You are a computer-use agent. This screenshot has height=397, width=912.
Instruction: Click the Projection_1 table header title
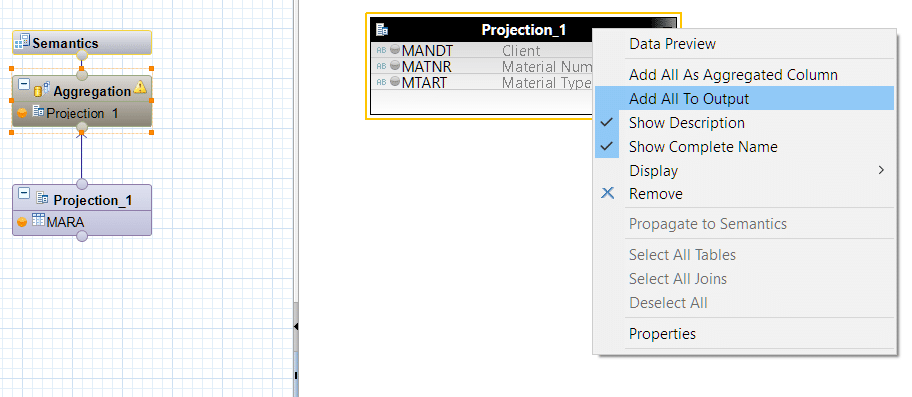click(523, 30)
